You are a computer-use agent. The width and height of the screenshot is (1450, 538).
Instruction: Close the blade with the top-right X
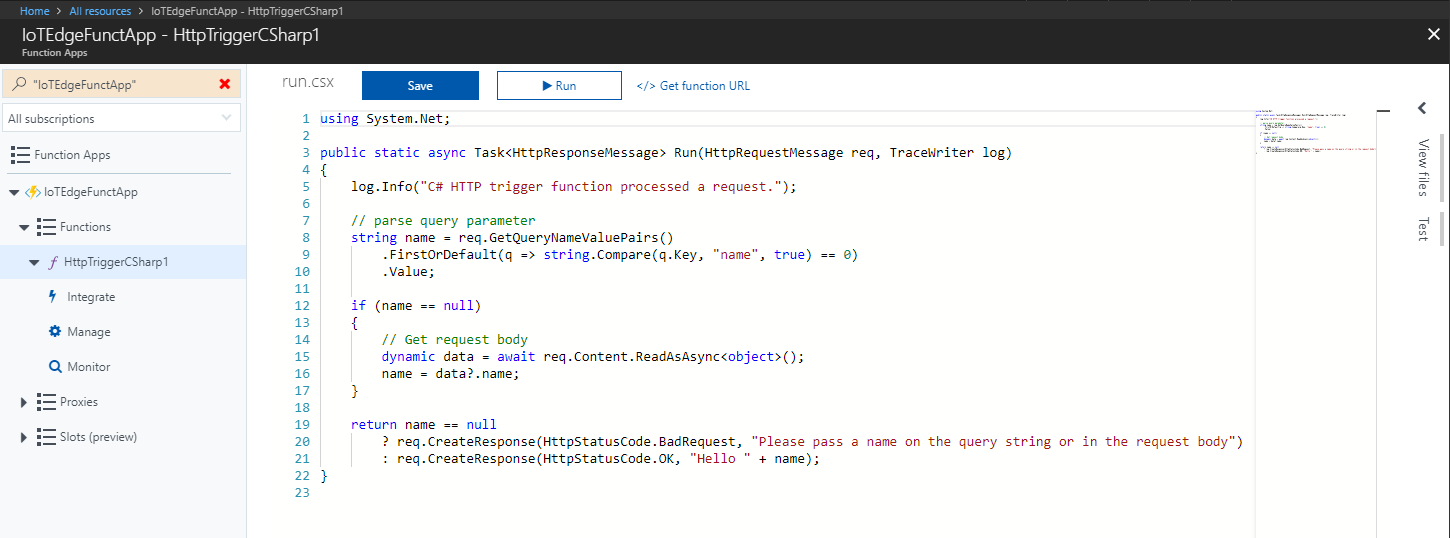click(1433, 34)
